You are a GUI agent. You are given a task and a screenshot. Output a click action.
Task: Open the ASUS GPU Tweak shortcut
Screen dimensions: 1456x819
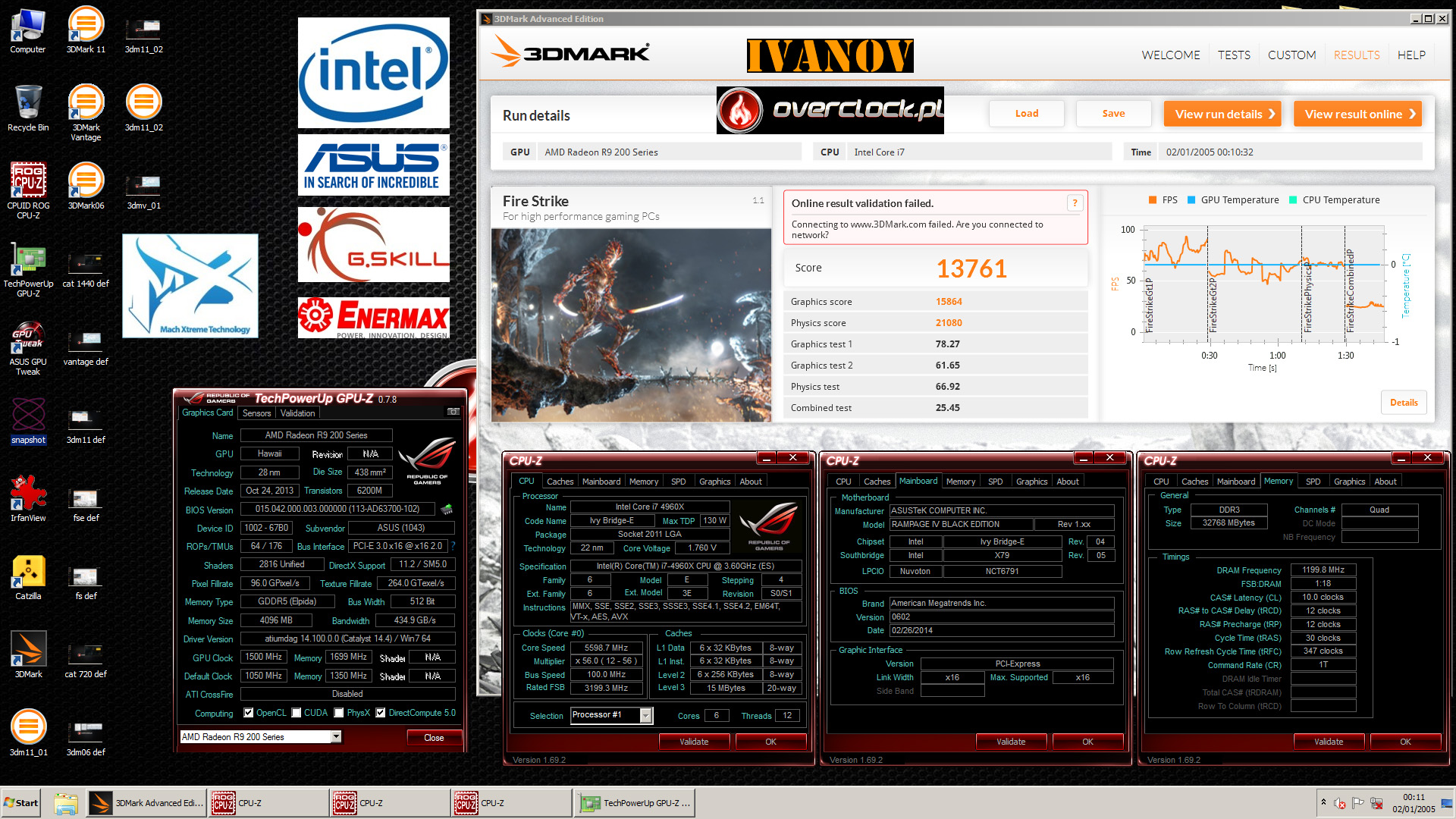(28, 347)
